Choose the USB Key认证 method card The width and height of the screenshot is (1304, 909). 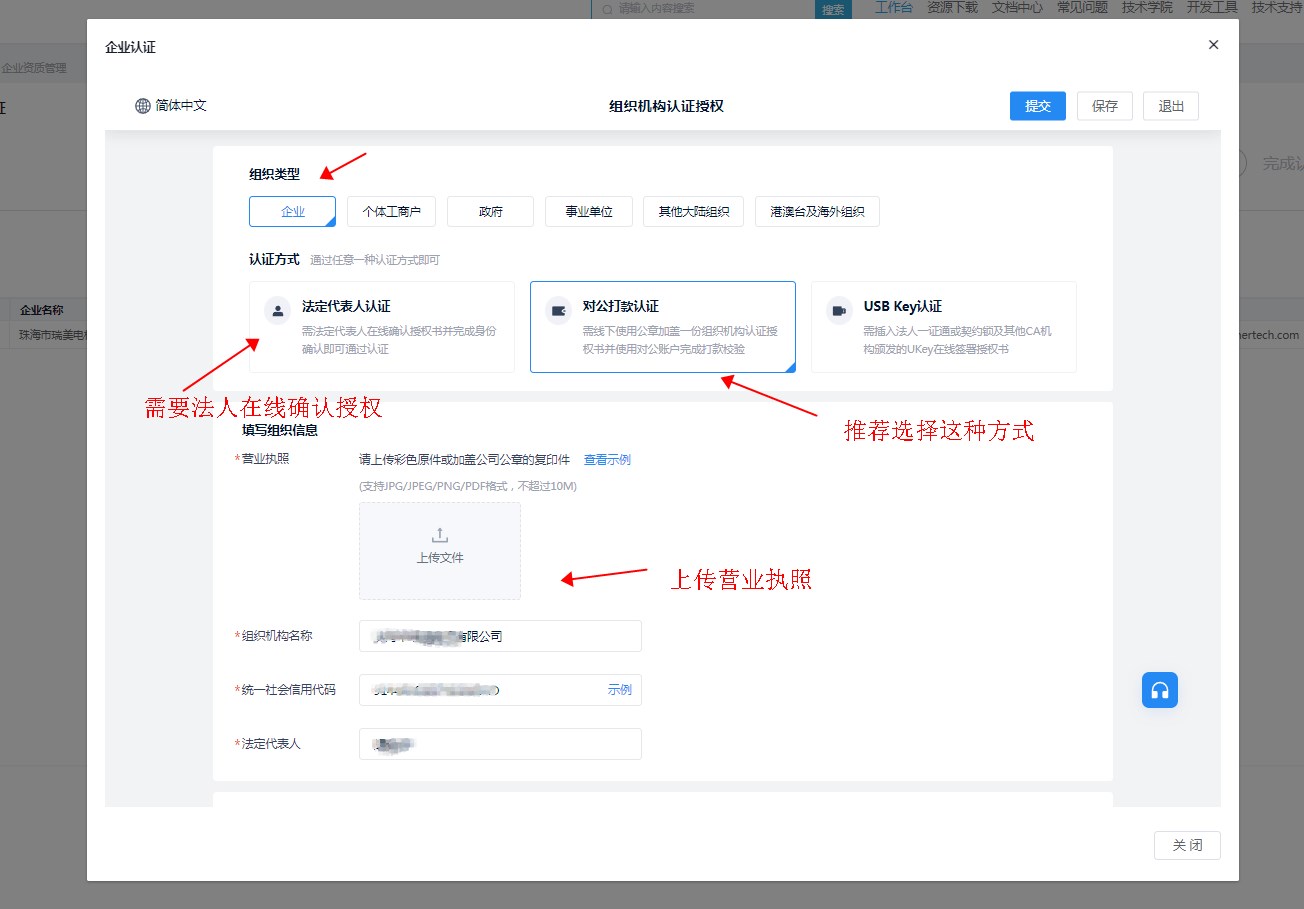(x=944, y=327)
